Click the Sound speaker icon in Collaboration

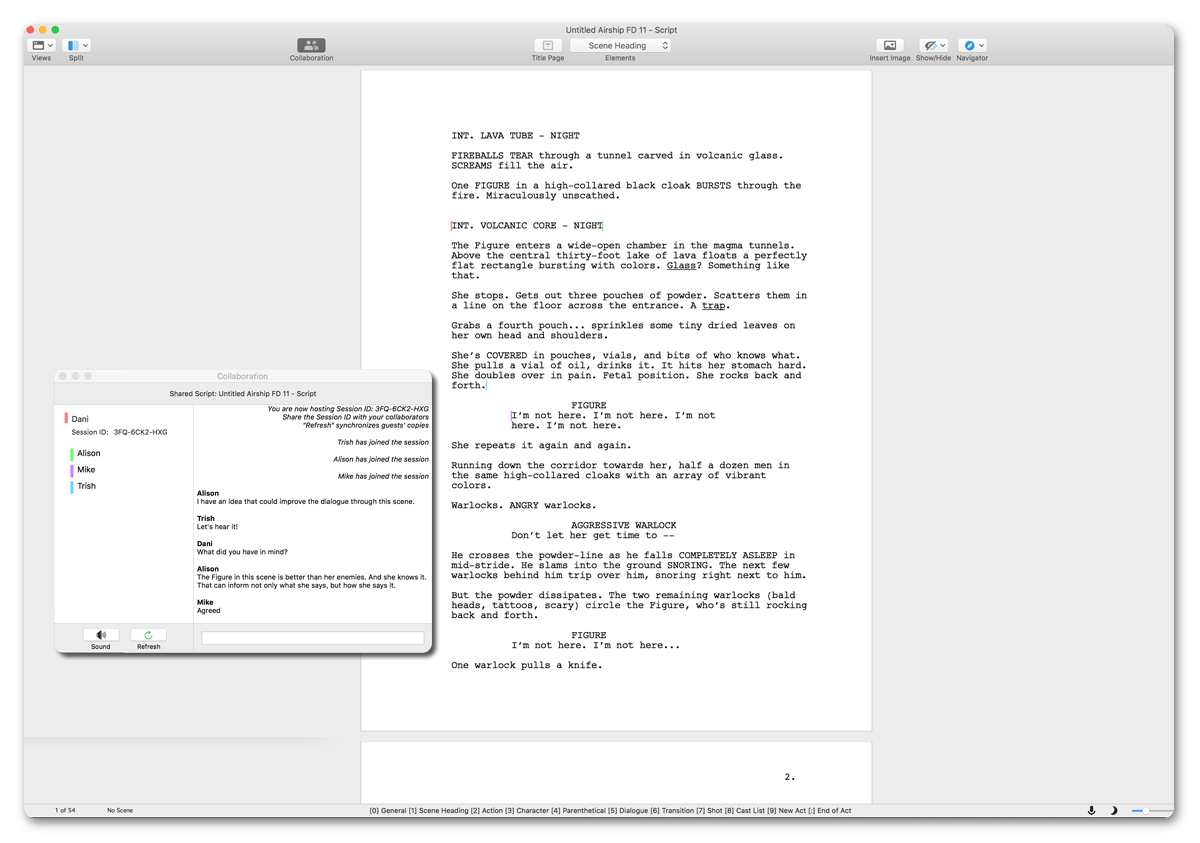[101, 635]
